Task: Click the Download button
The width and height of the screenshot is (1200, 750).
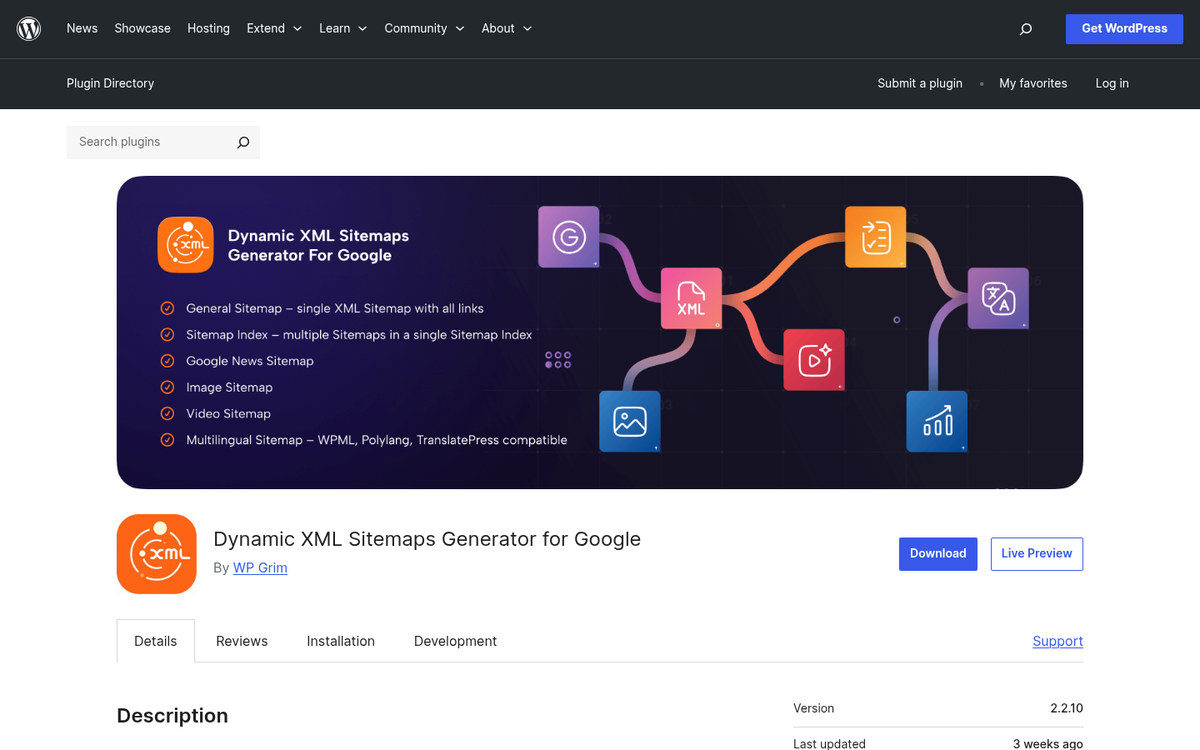Action: tap(937, 553)
